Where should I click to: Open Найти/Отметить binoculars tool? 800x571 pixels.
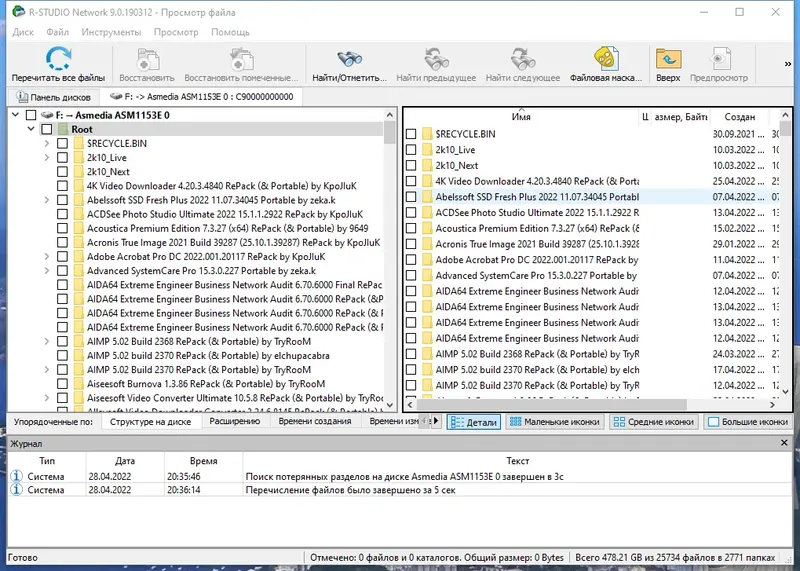click(x=349, y=59)
